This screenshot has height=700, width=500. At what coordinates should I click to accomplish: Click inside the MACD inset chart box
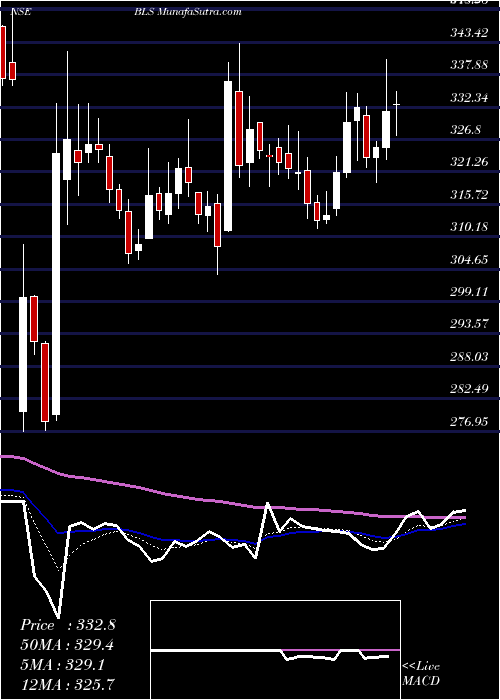point(275,650)
